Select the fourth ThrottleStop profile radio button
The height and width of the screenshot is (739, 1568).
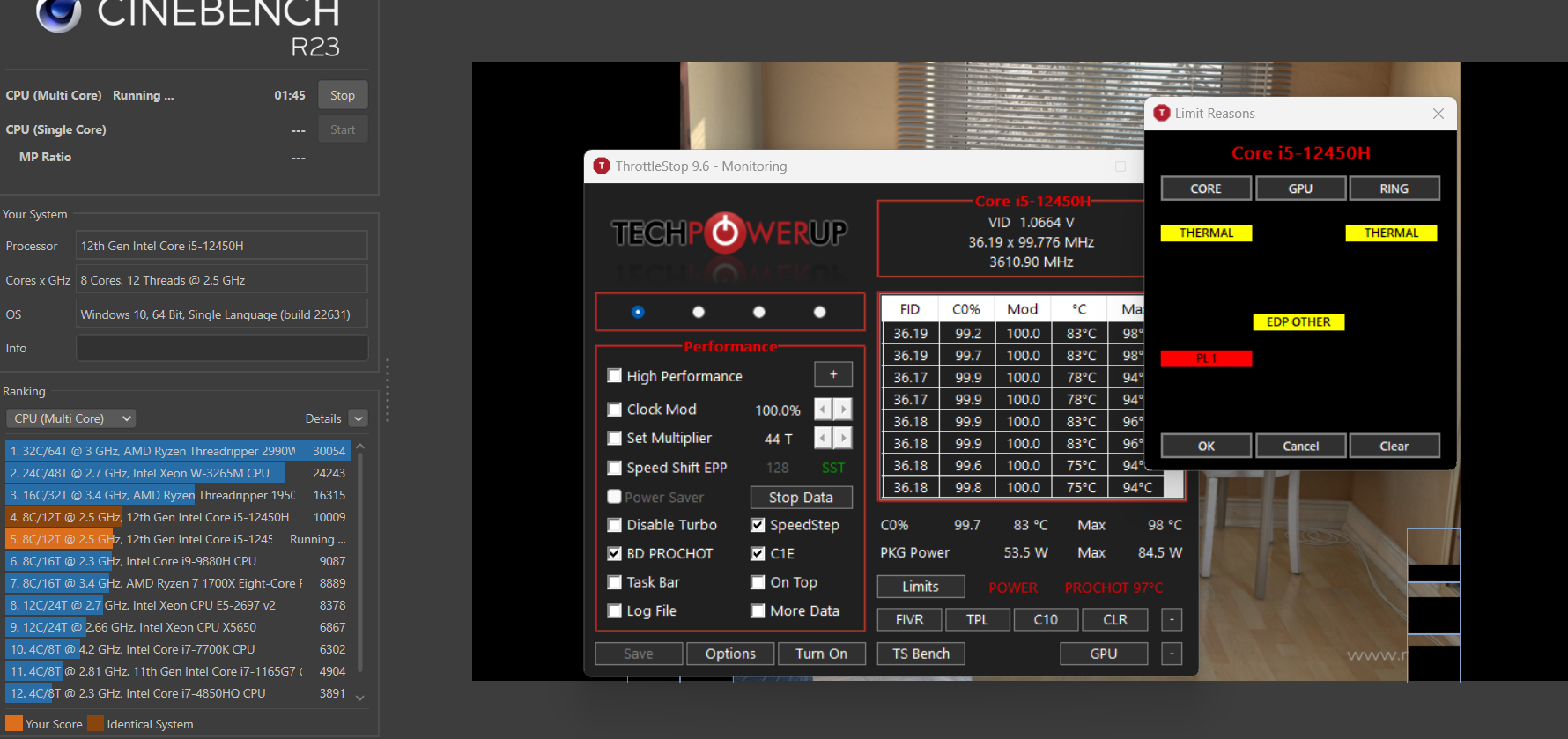click(x=820, y=312)
